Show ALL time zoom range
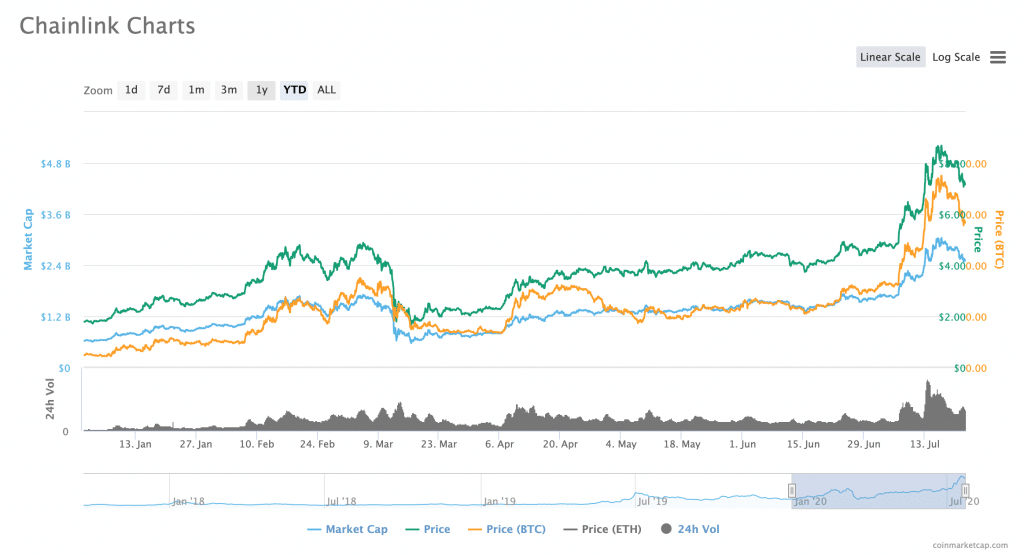The width and height of the screenshot is (1024, 555). [x=326, y=90]
